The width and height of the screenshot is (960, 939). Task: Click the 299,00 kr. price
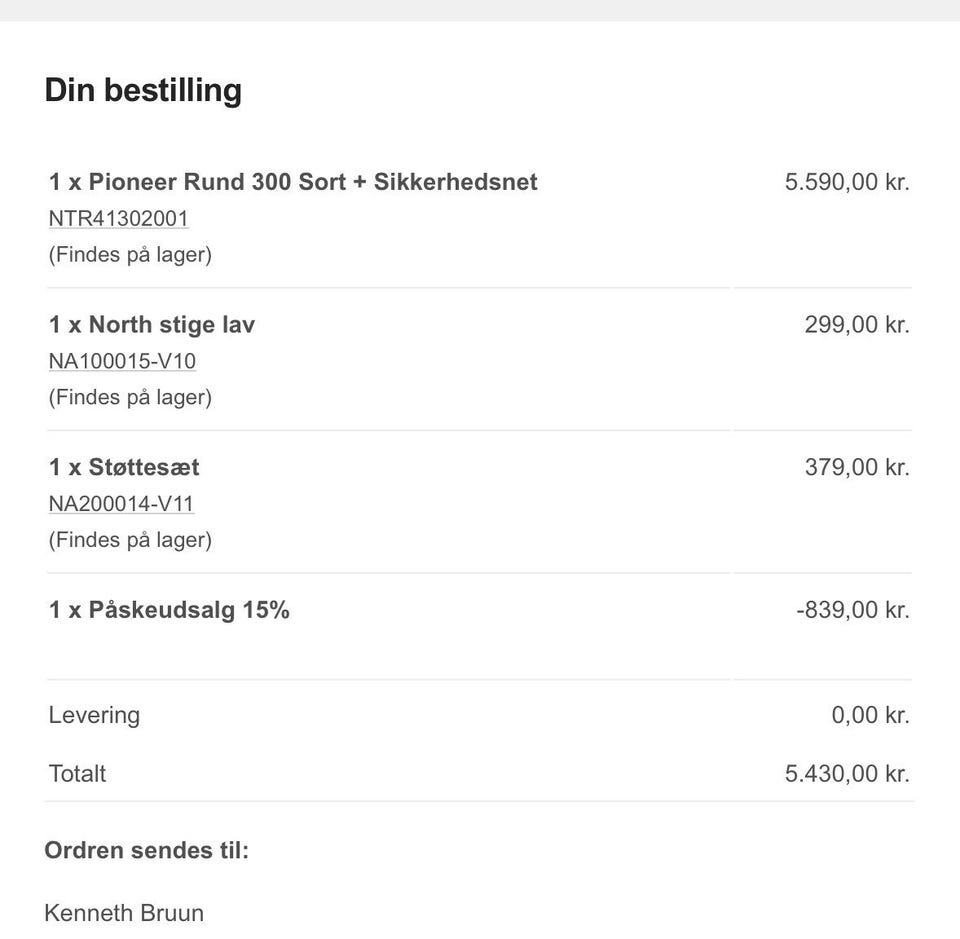[857, 324]
